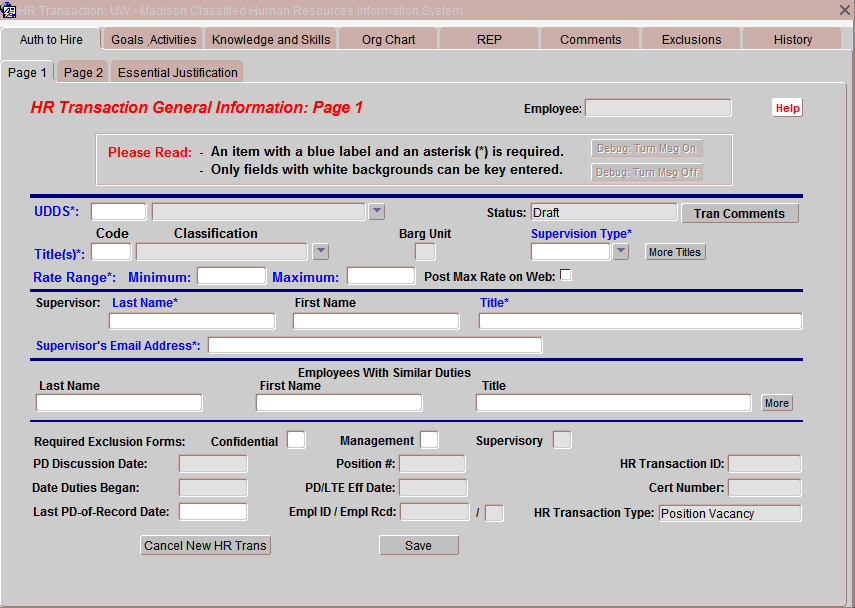Click the Position # field
The height and width of the screenshot is (608, 855).
pos(432,464)
